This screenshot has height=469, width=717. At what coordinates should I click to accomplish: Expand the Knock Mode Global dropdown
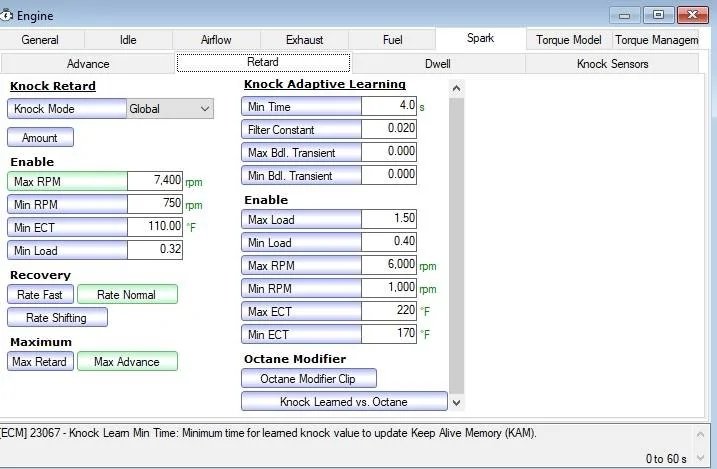click(x=170, y=109)
